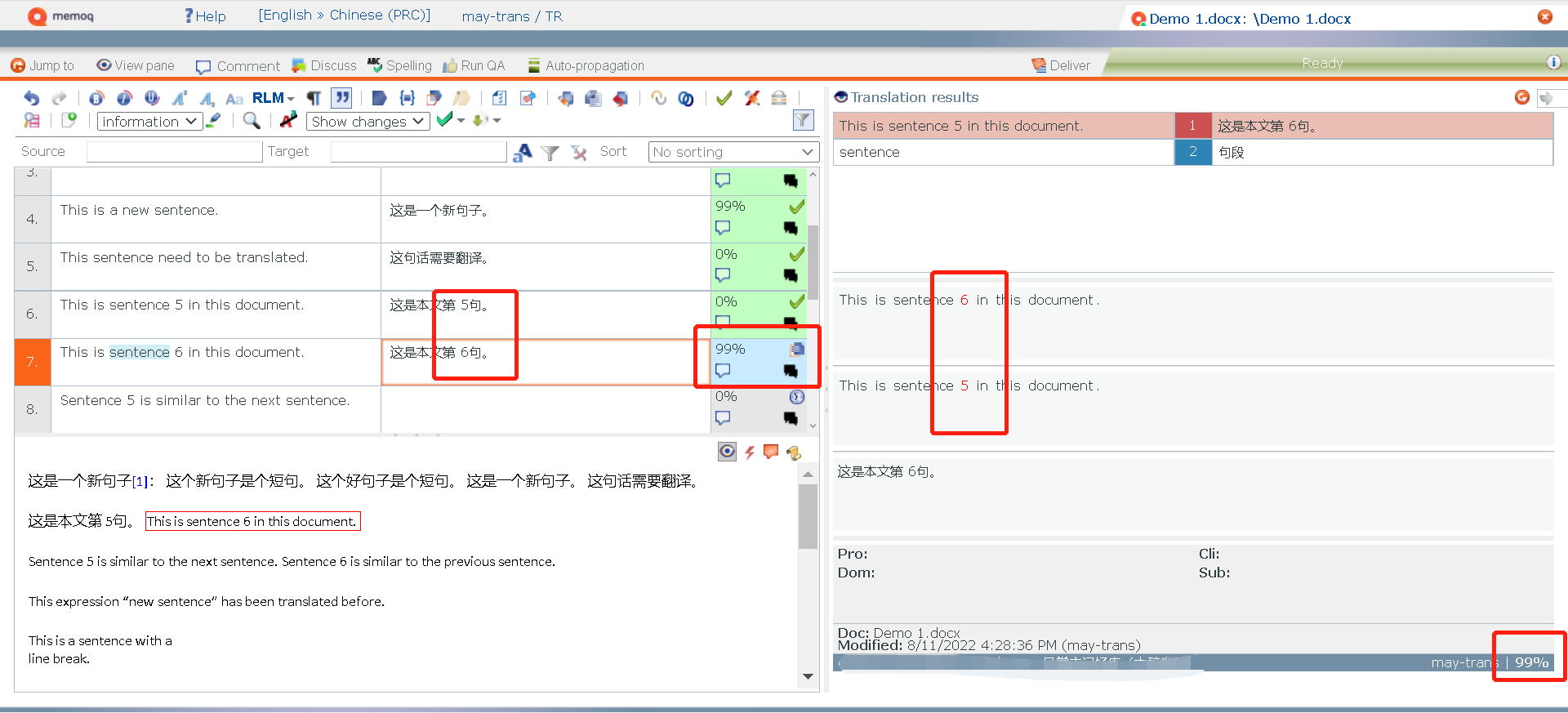Click the magnifier find icon
Viewport: 1568px width, 713px height.
[x=252, y=121]
